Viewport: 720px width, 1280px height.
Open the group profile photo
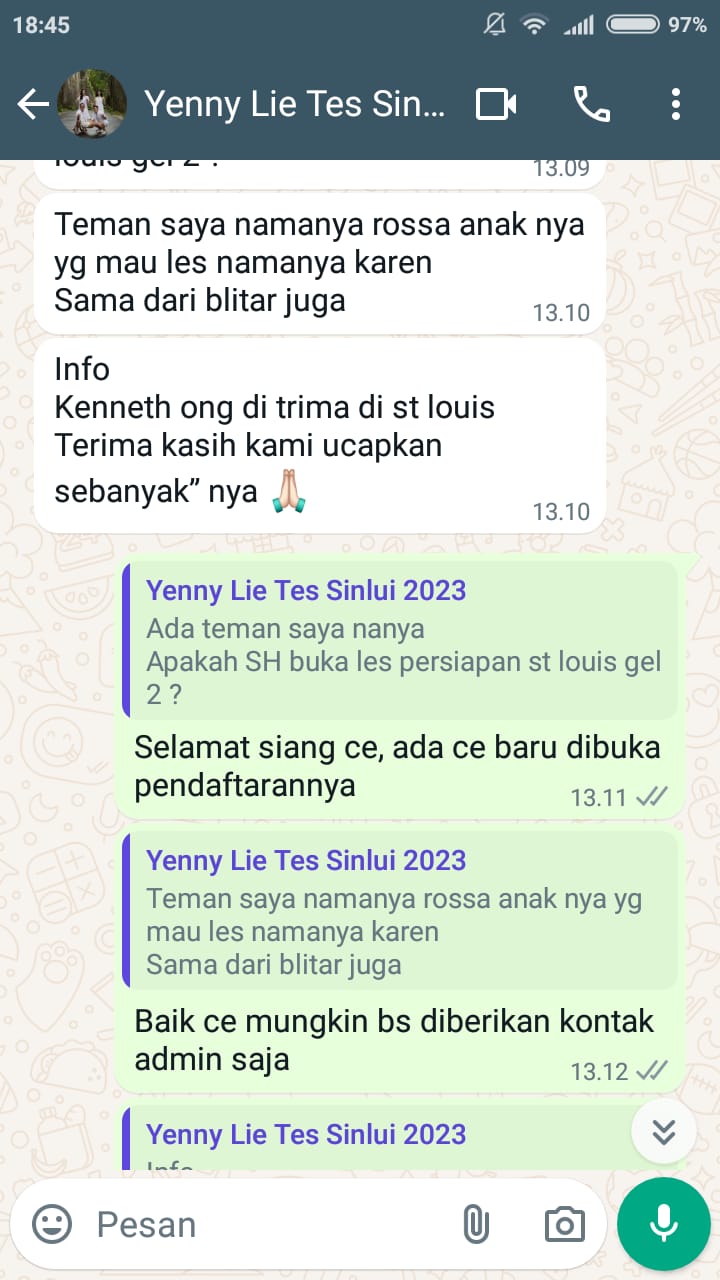pyautogui.click(x=92, y=104)
